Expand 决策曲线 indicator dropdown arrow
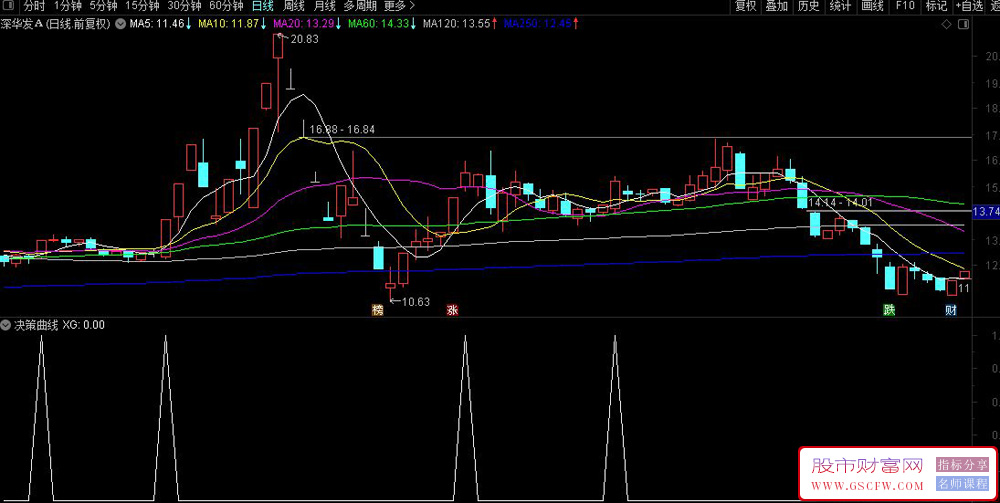Image resolution: width=1000 pixels, height=503 pixels. [x=6, y=325]
